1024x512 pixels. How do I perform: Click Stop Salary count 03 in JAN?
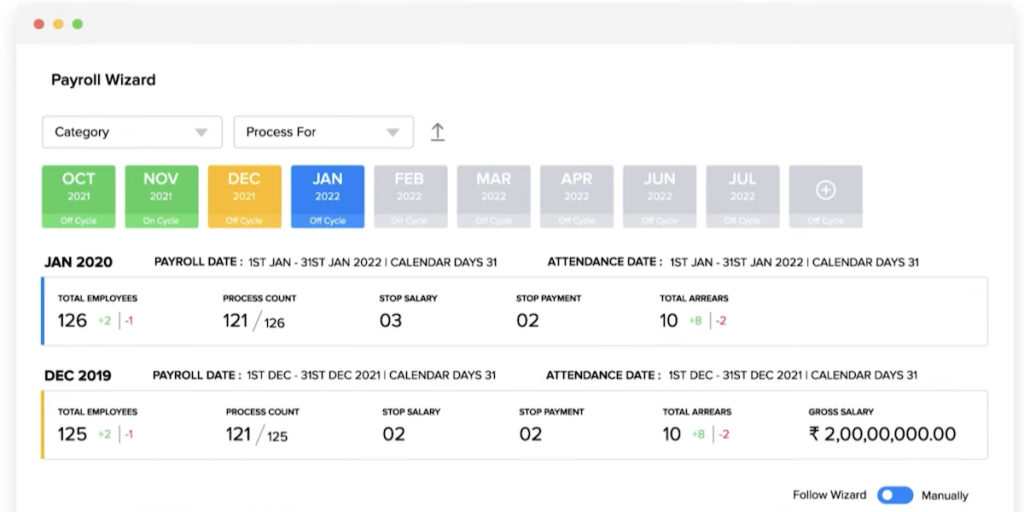pyautogui.click(x=390, y=320)
